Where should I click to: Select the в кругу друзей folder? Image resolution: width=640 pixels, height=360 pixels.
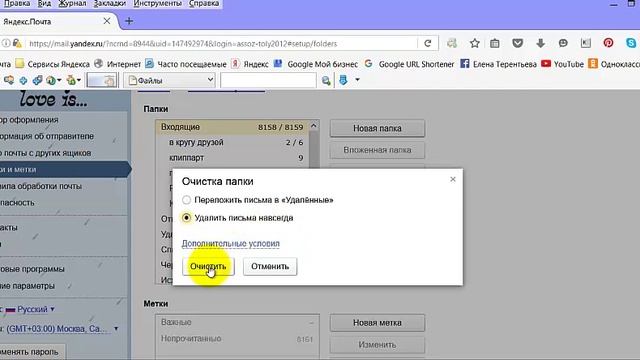(x=232, y=142)
